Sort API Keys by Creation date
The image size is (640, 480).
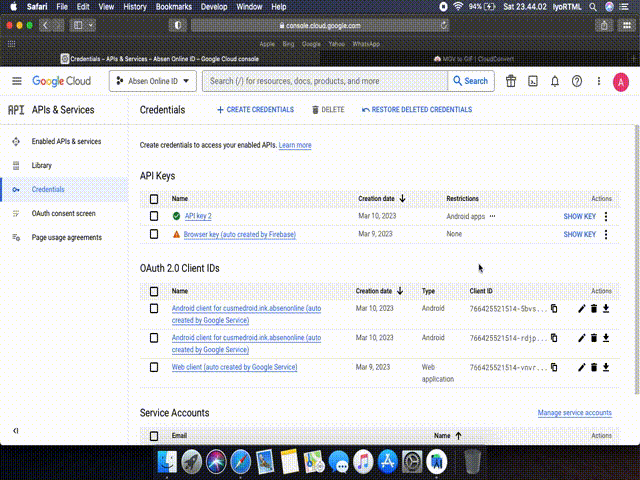(x=382, y=199)
